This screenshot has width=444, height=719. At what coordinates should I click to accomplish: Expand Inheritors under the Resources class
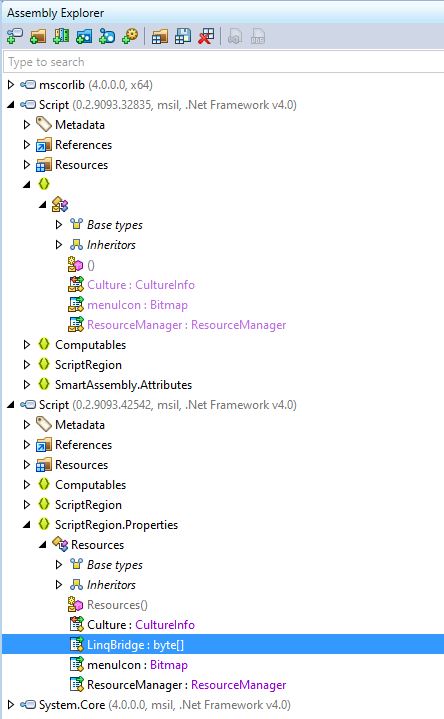59,585
